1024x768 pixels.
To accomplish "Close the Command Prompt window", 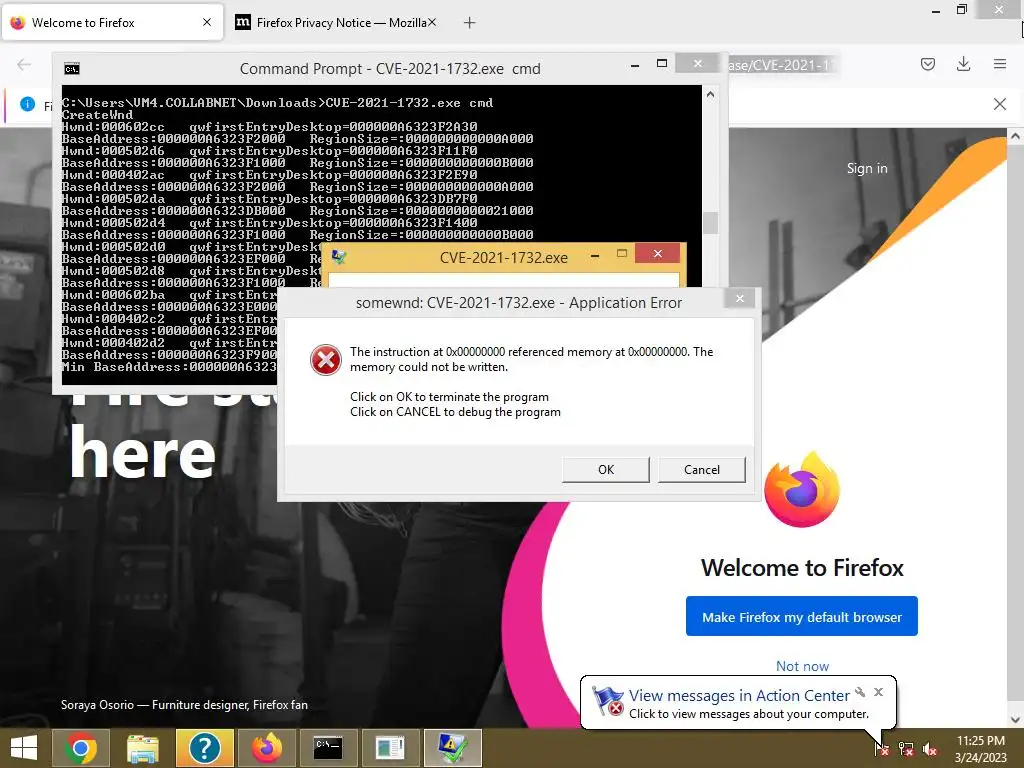I will (x=697, y=63).
